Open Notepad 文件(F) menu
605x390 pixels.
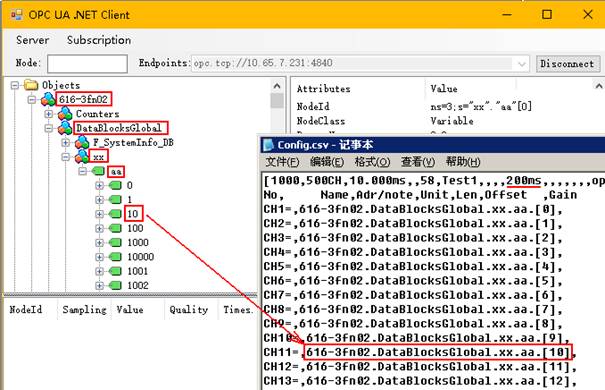coord(282,162)
